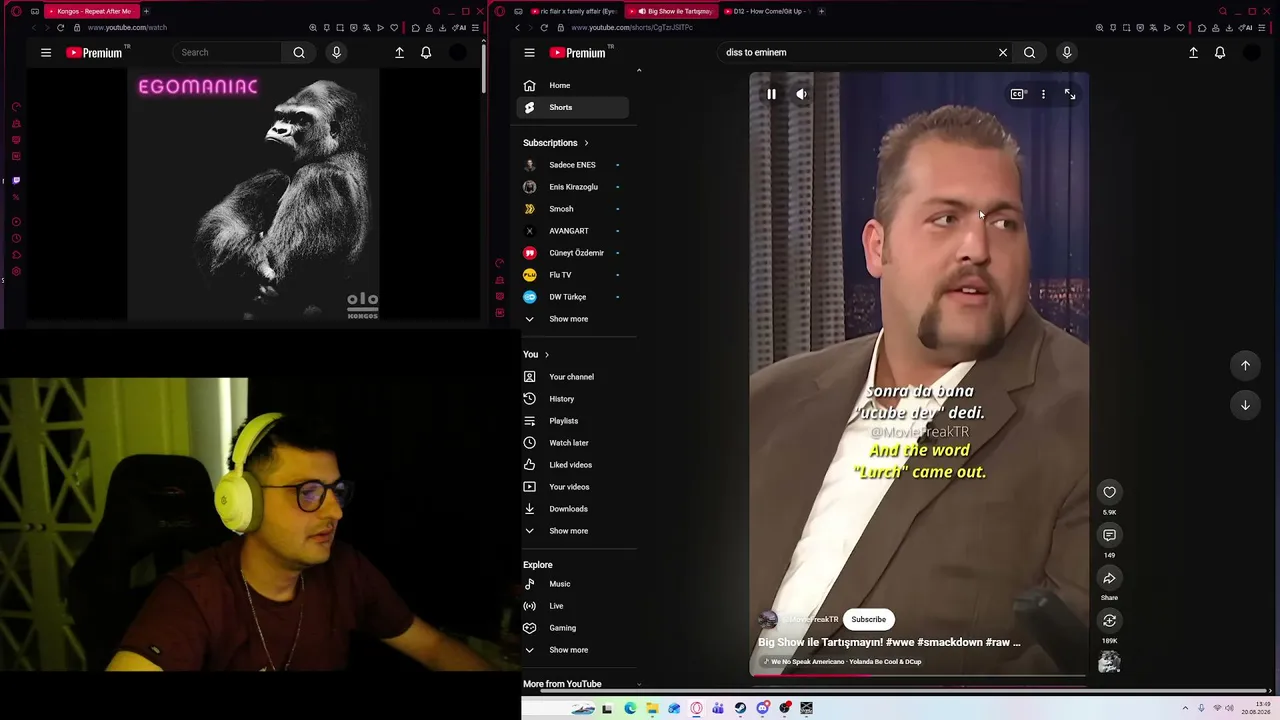Go to the previous Short
Image resolution: width=1280 pixels, height=720 pixels.
click(x=1245, y=365)
